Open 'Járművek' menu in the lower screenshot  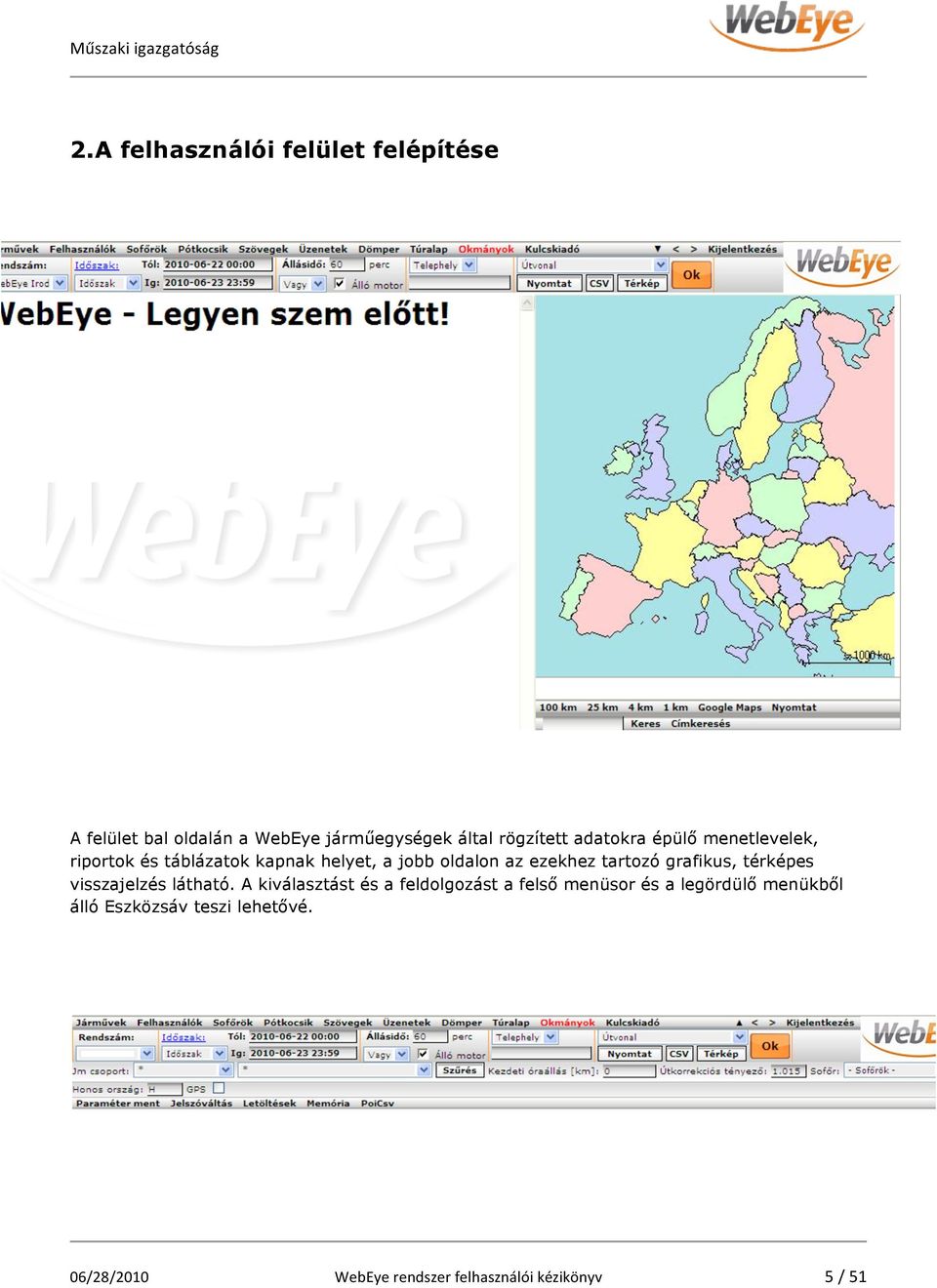tap(102, 1024)
